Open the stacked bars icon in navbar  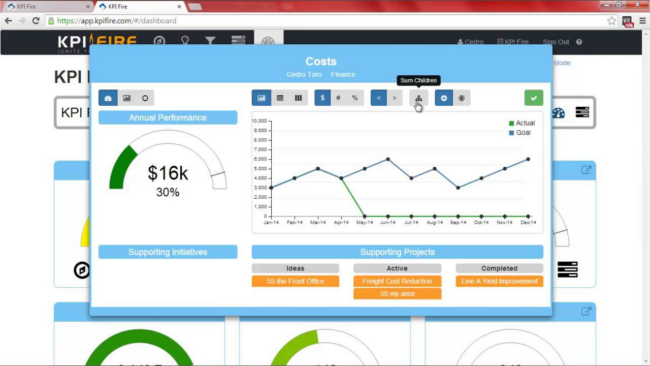tap(238, 40)
